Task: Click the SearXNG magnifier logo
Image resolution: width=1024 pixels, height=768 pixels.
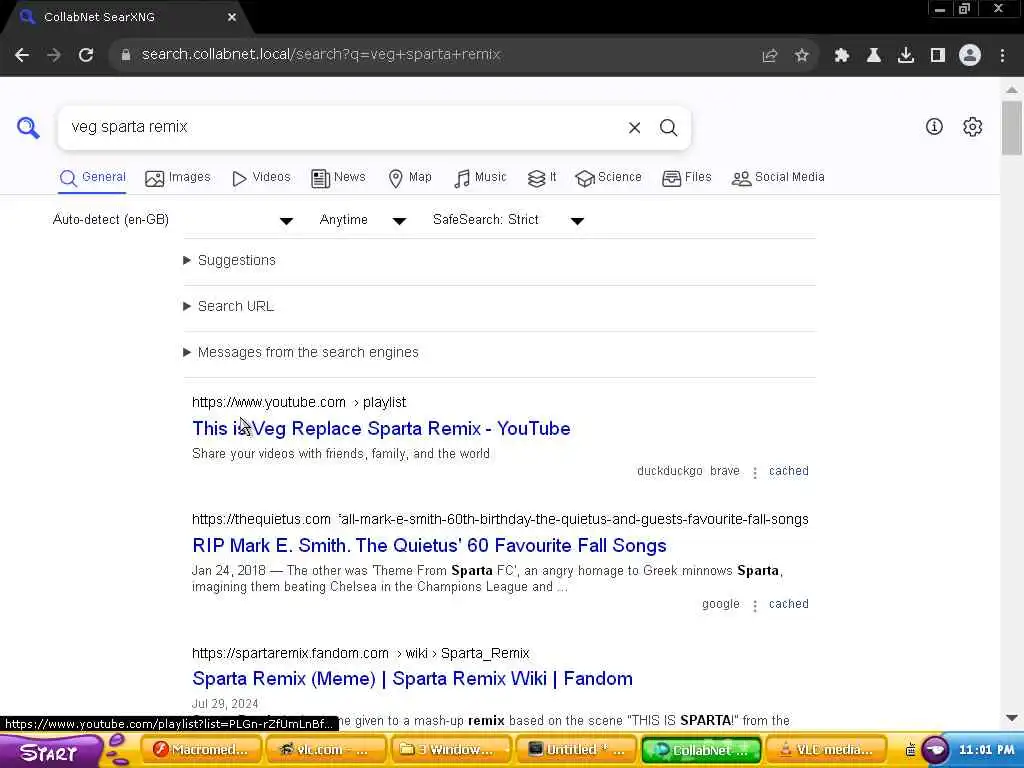Action: 28,127
